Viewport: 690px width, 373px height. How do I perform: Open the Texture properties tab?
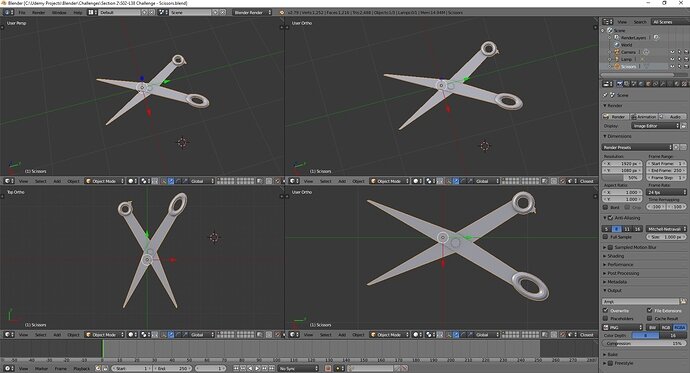click(684, 84)
